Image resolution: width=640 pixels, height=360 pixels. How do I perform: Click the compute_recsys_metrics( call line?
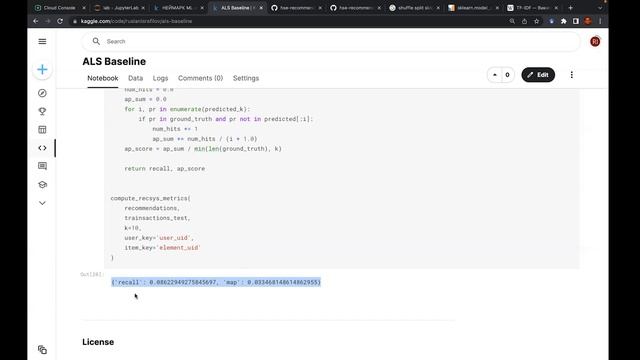(x=150, y=198)
